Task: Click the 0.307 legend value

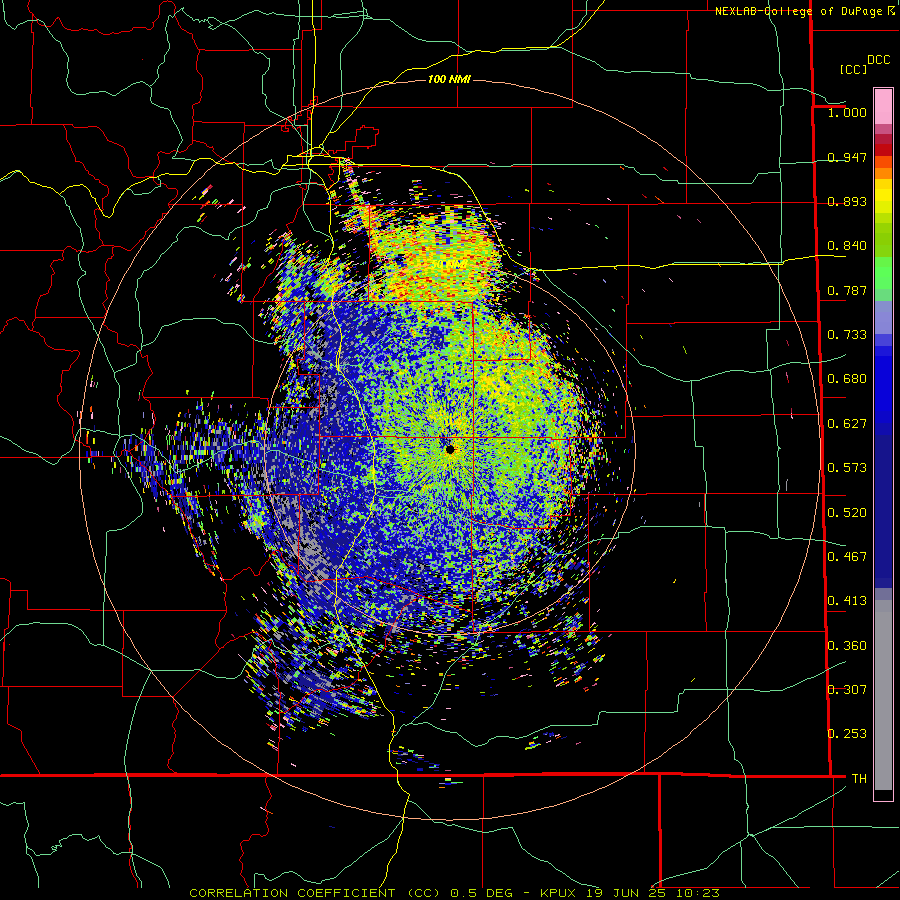Action: pos(847,690)
